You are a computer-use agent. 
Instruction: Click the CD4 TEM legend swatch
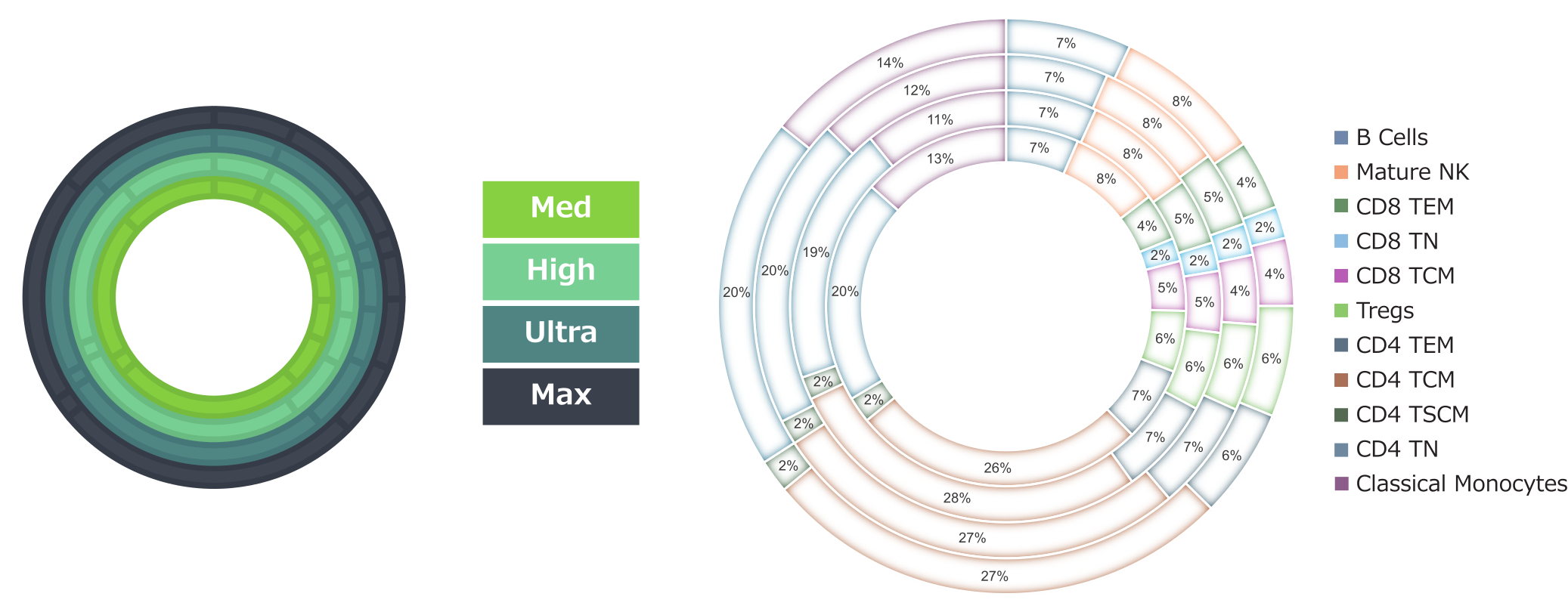coord(1341,345)
